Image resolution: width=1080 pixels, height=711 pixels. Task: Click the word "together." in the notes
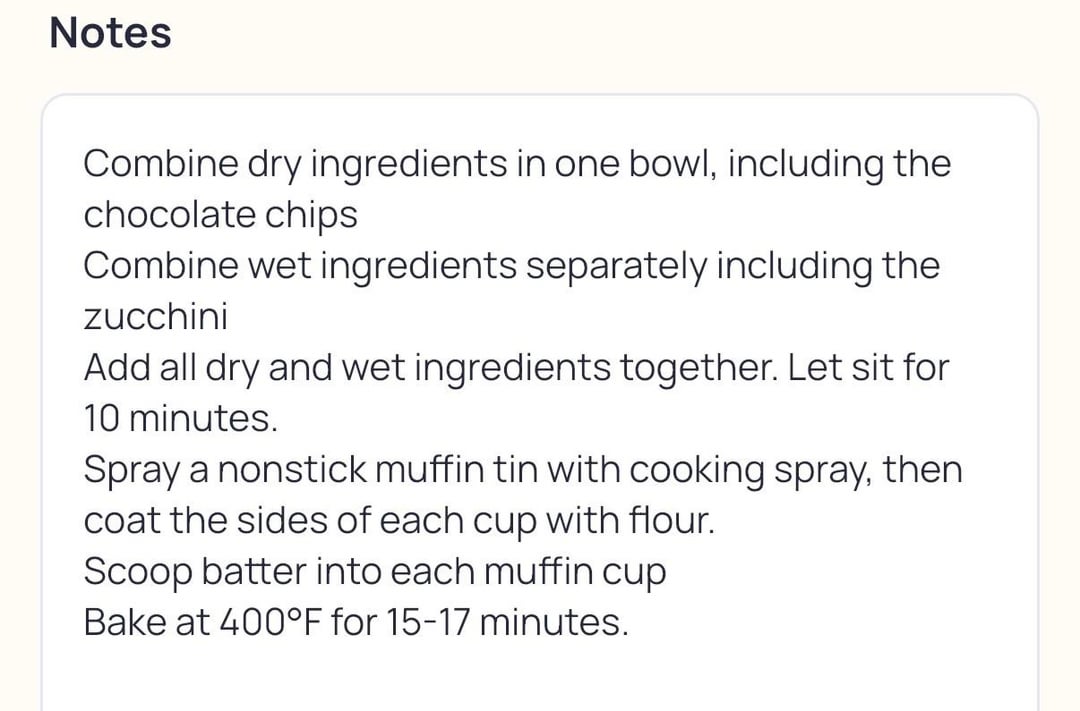pos(696,368)
